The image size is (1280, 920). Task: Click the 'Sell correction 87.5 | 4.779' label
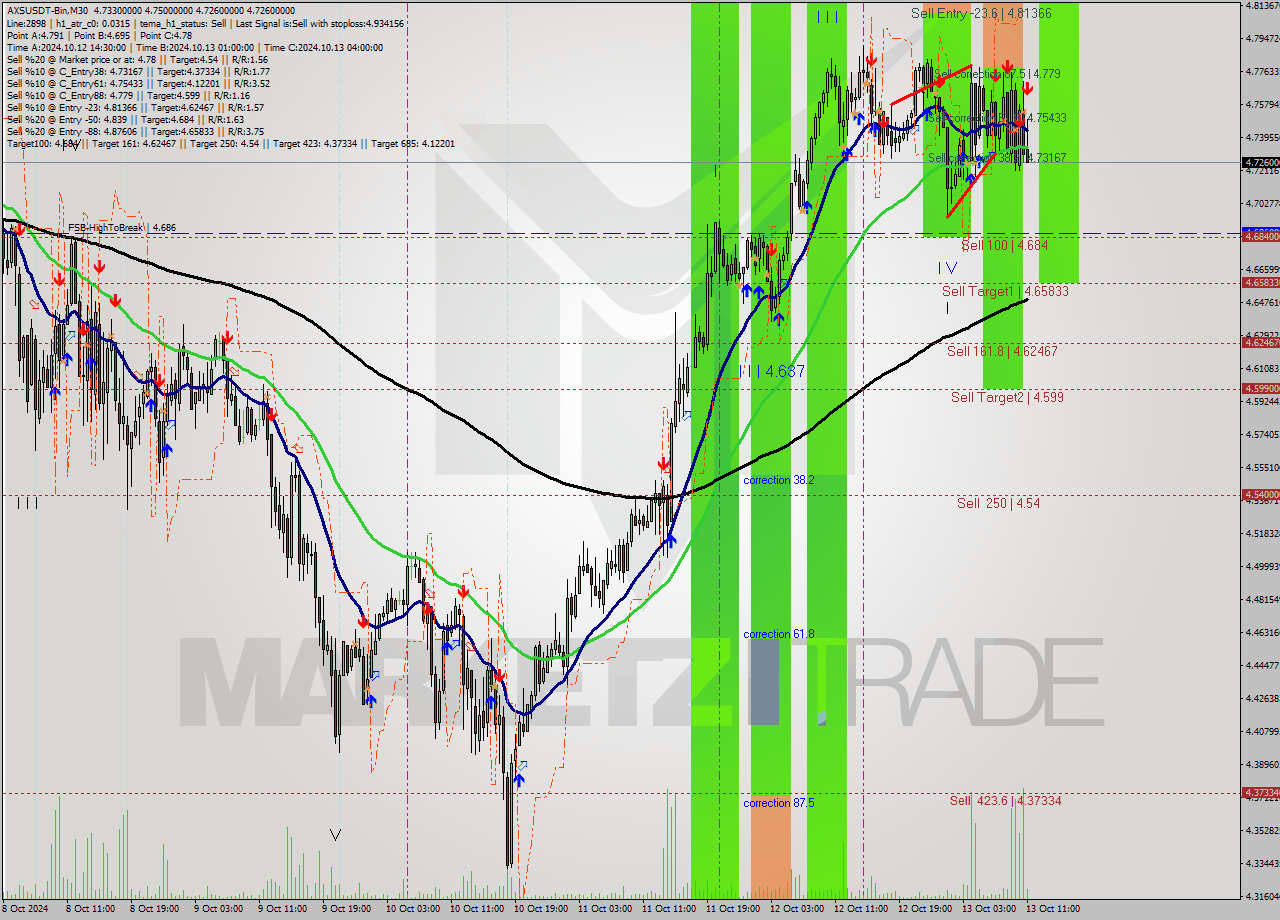pos(996,74)
